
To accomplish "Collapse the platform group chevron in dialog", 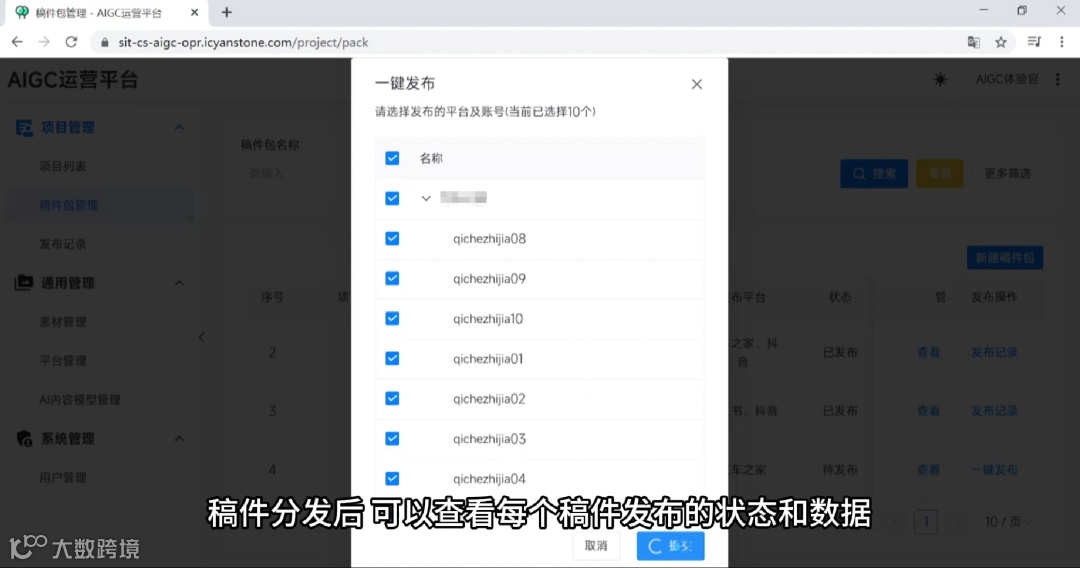I will [426, 198].
